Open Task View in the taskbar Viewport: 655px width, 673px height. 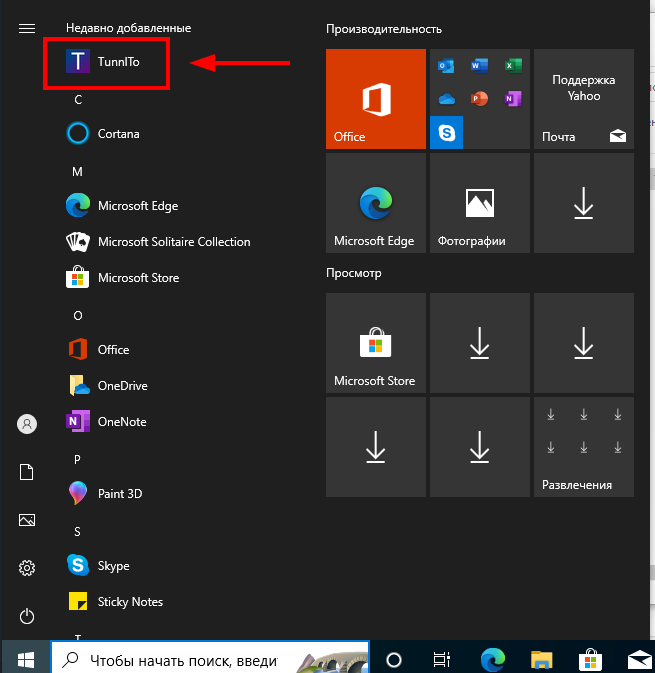click(x=441, y=660)
